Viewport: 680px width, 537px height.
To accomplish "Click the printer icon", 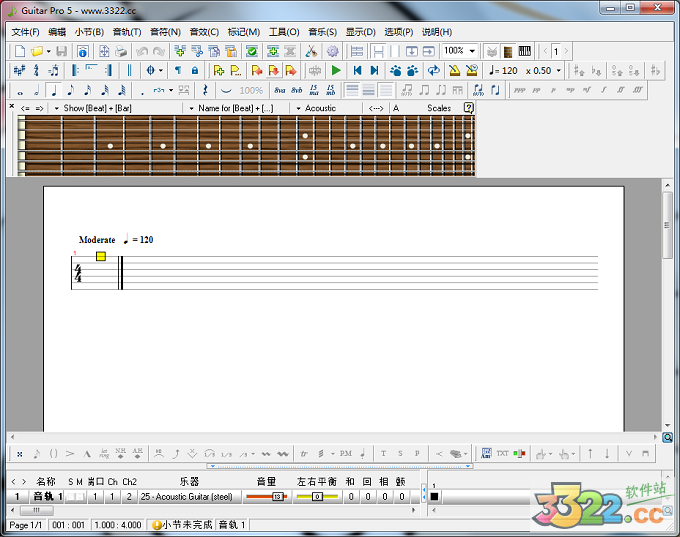I will tap(121, 51).
